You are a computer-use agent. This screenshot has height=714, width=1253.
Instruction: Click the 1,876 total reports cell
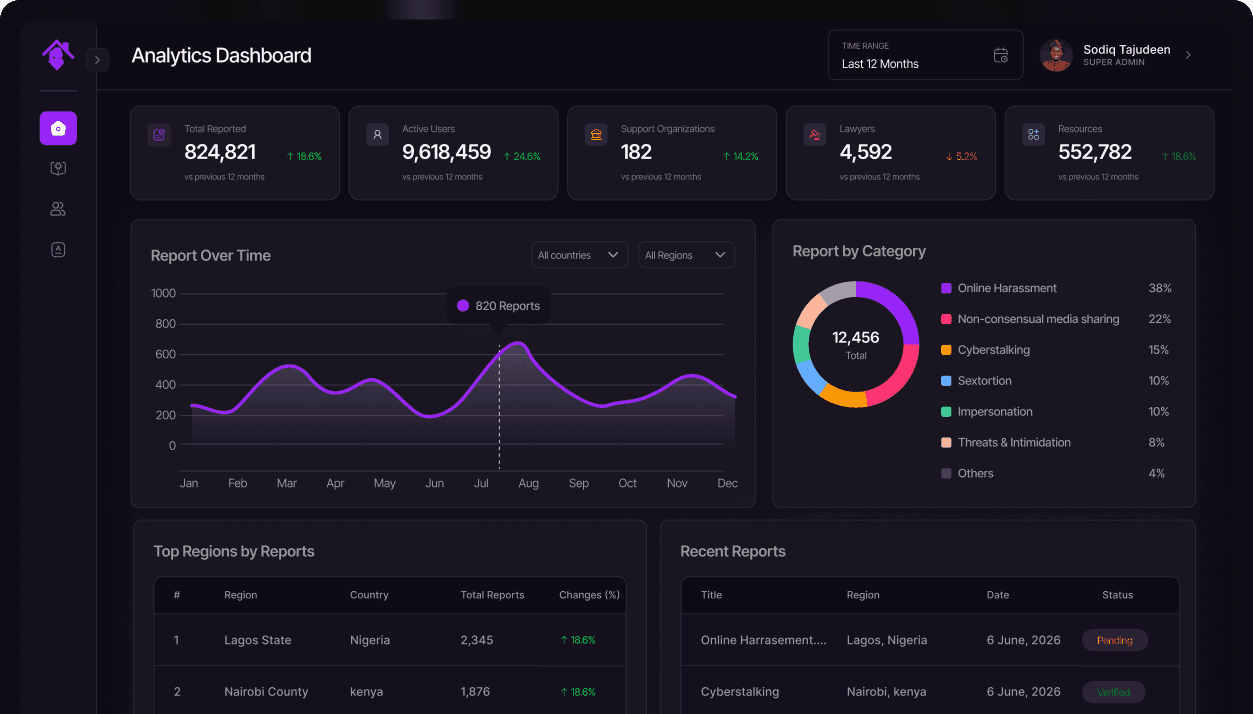(x=476, y=692)
